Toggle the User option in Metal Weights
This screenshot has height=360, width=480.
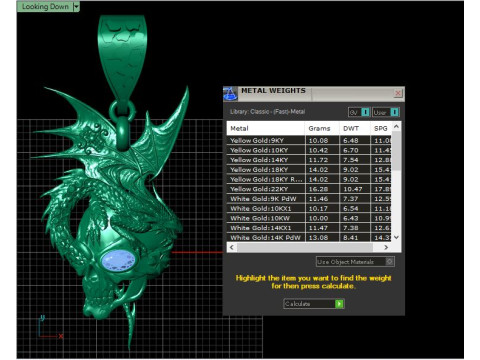point(386,112)
